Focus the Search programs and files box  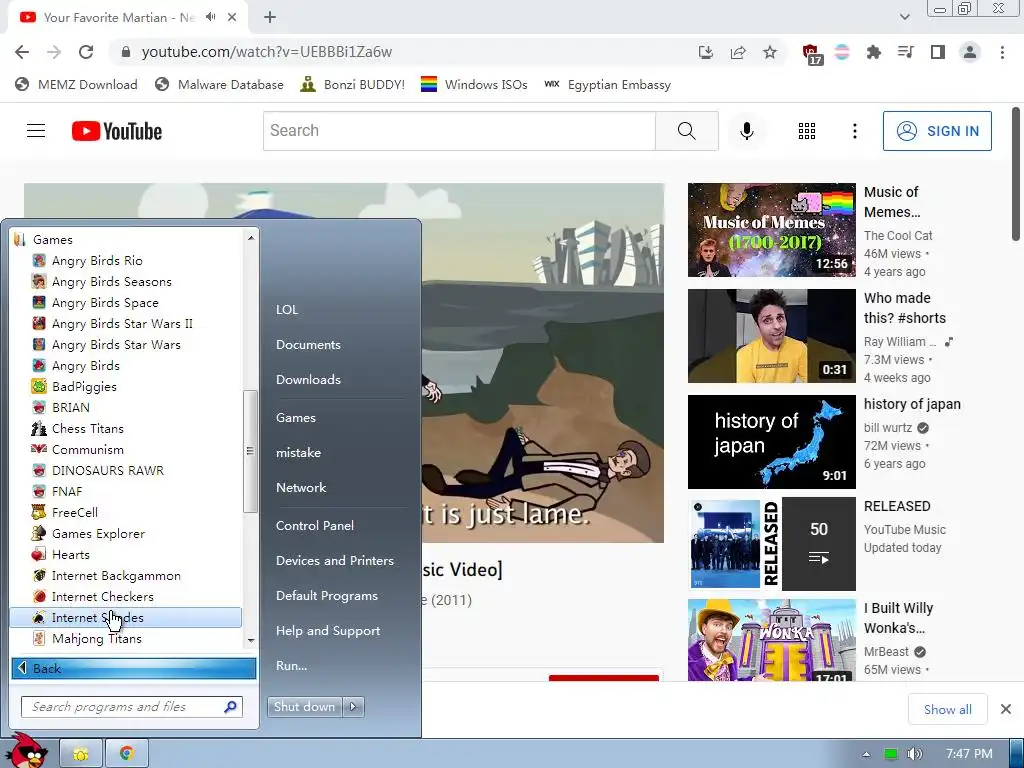pos(132,707)
